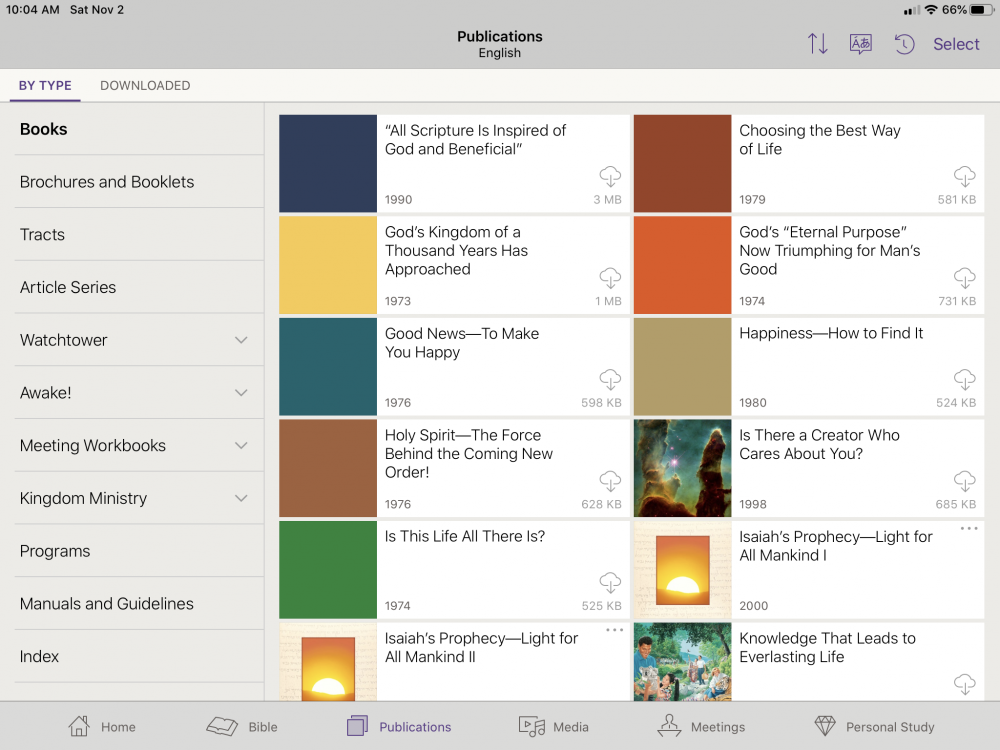
Task: Open Brochures and Booklets category
Action: (x=107, y=182)
